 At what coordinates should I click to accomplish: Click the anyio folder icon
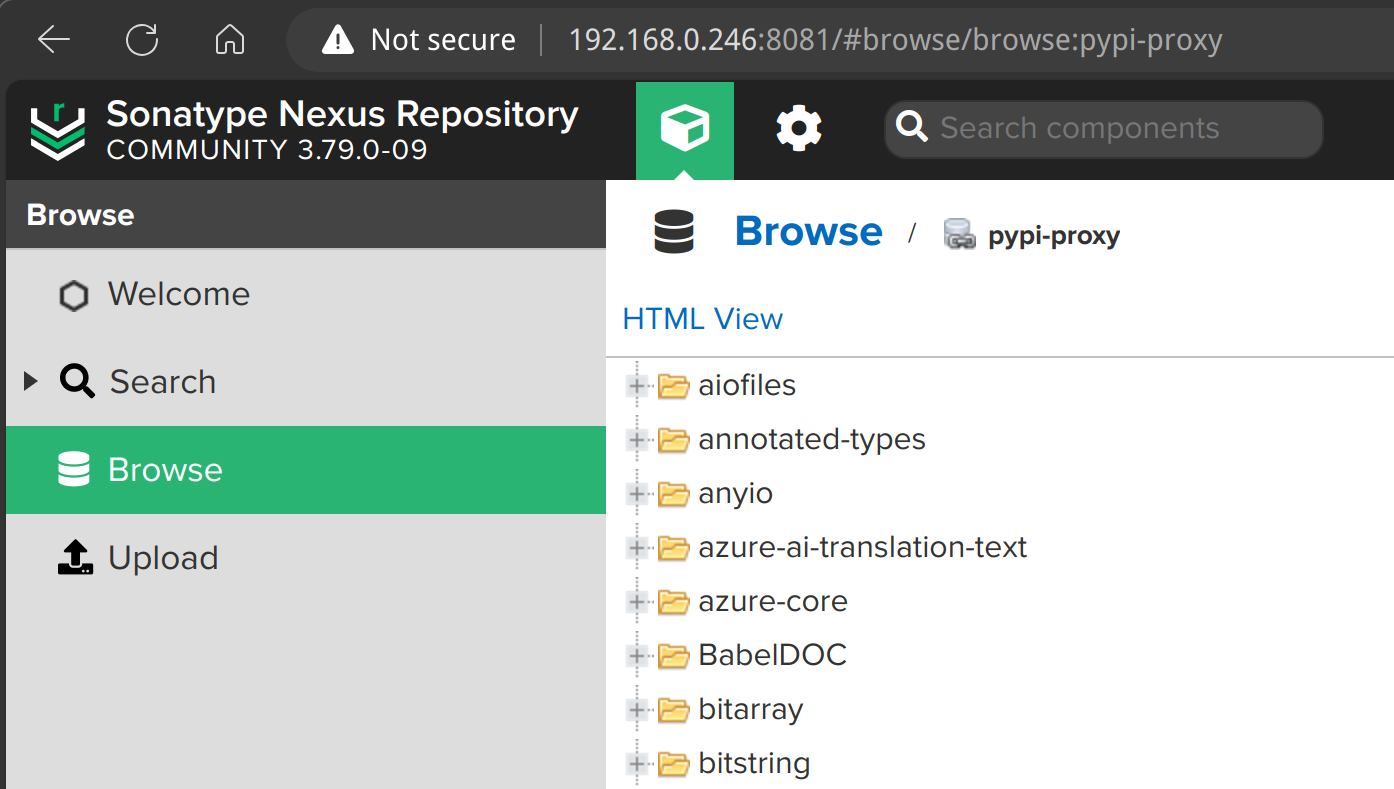click(x=674, y=494)
